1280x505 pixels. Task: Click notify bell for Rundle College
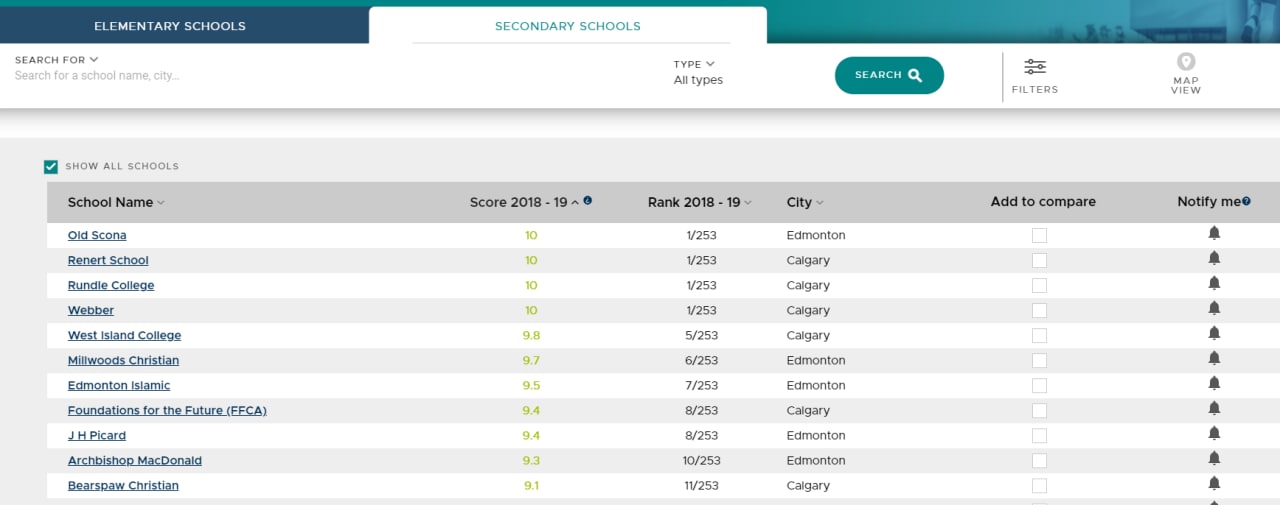click(1214, 283)
